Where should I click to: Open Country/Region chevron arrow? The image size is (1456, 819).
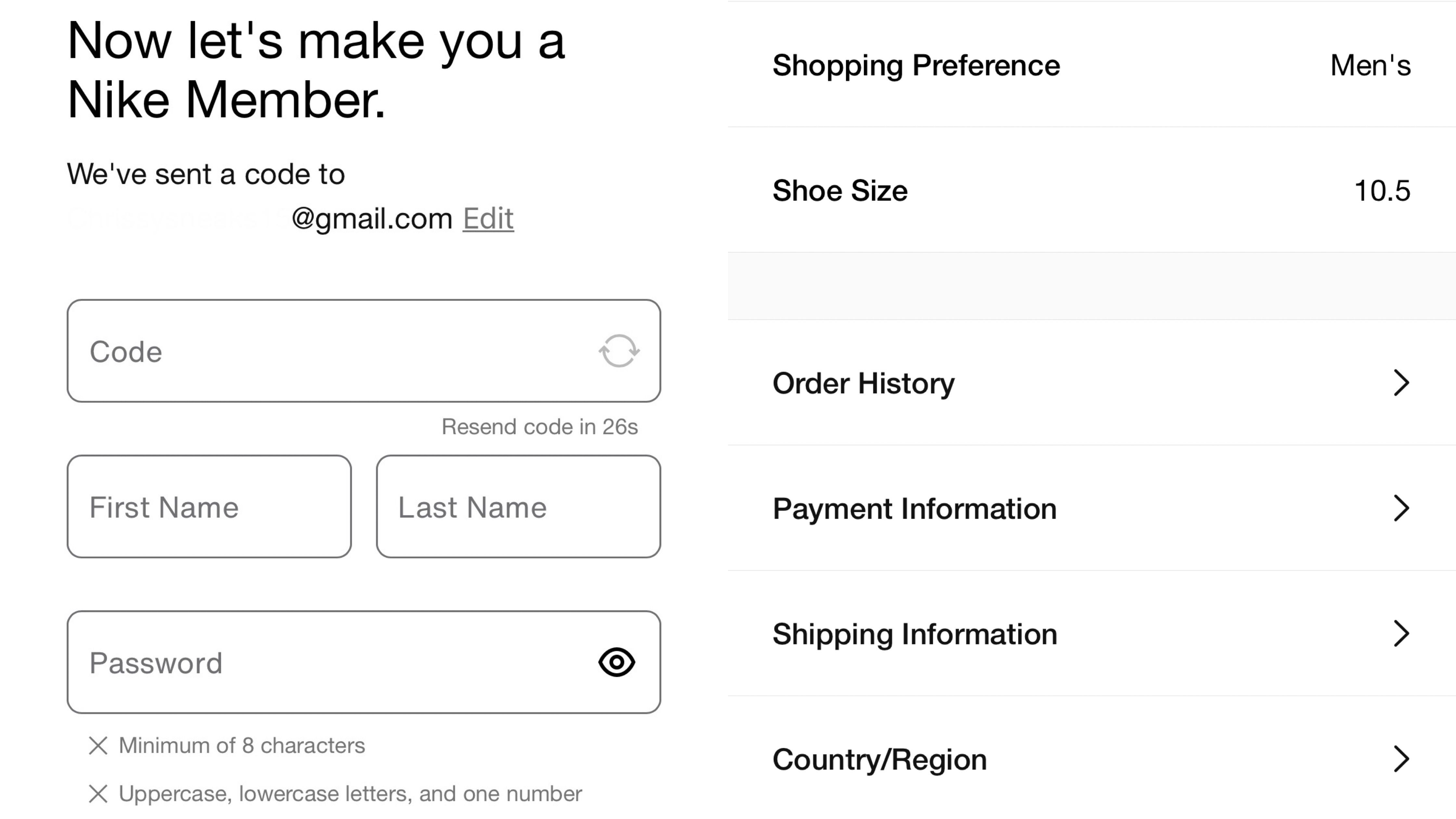point(1401,759)
